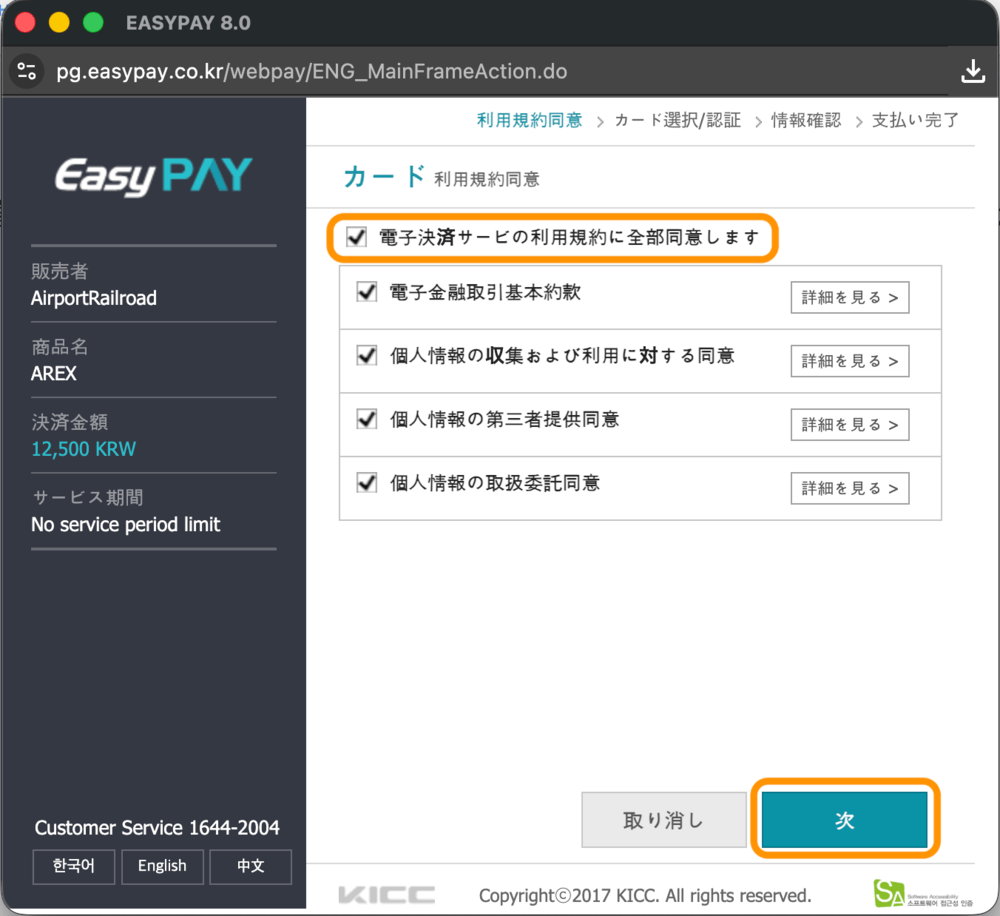Click the EASYPAY 8.0 window title
Viewport: 1000px width, 916px height.
click(188, 23)
